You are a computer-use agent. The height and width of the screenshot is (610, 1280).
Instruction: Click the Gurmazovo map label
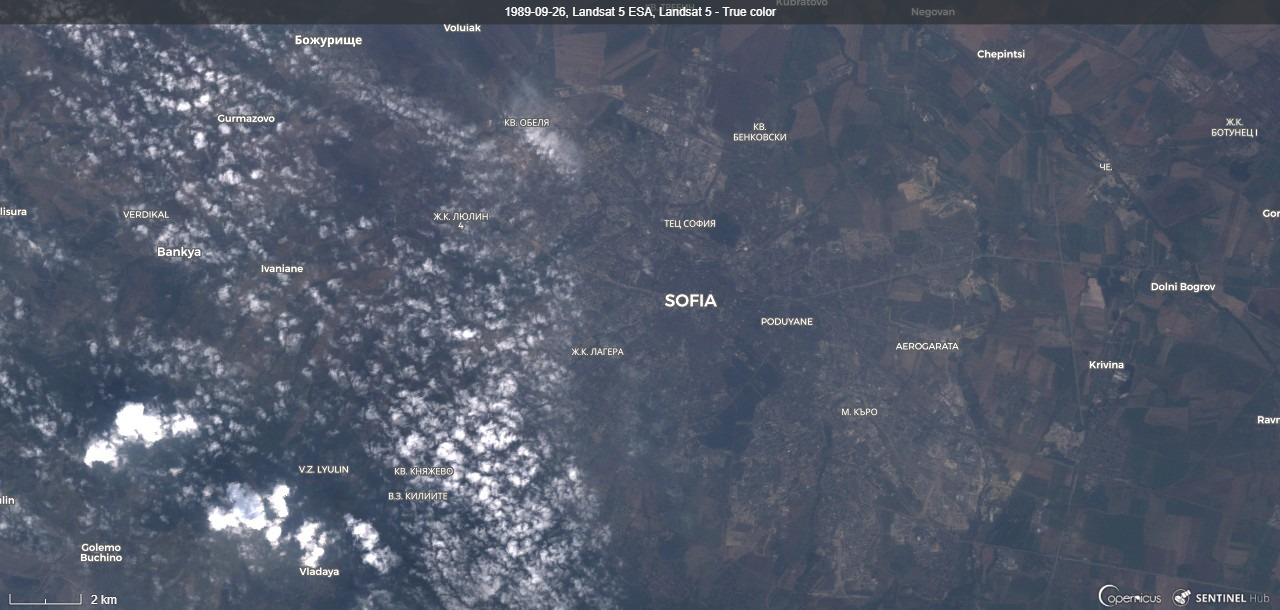(x=246, y=119)
